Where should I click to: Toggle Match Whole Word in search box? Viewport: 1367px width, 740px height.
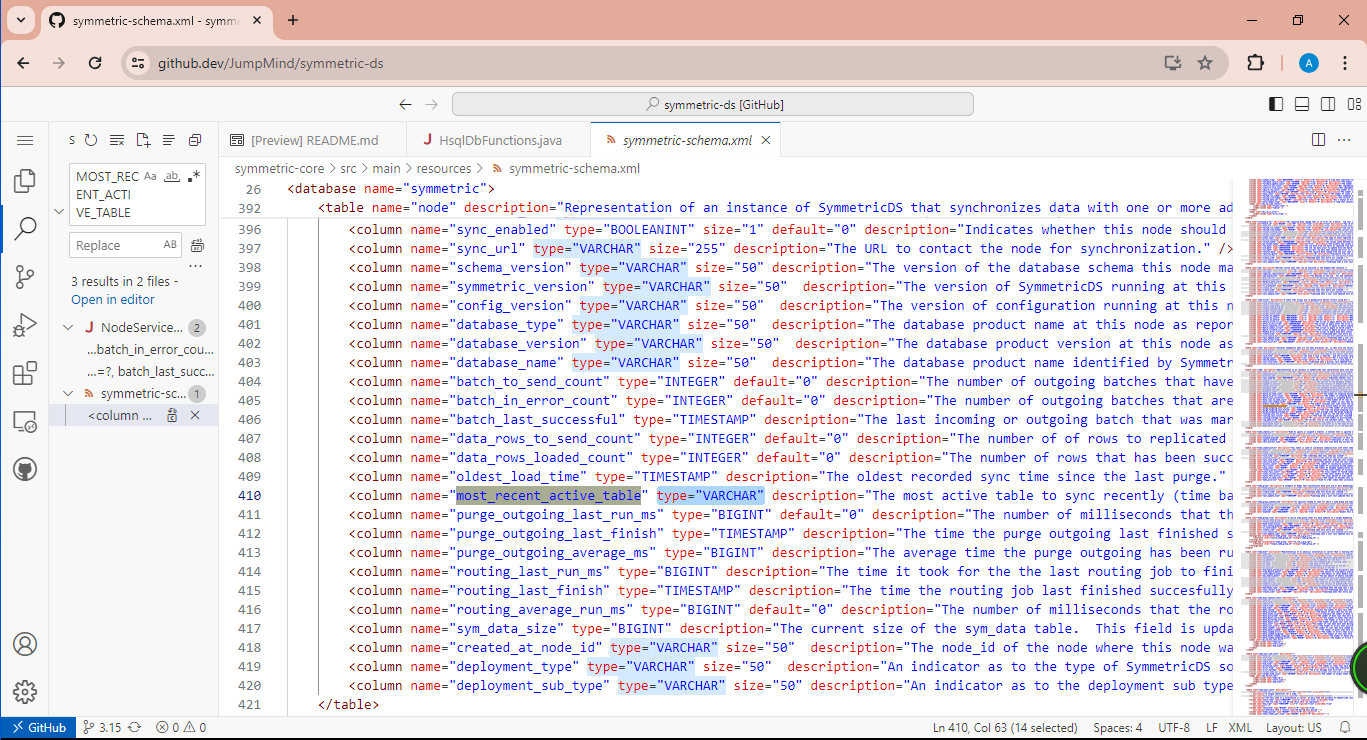[x=172, y=176]
